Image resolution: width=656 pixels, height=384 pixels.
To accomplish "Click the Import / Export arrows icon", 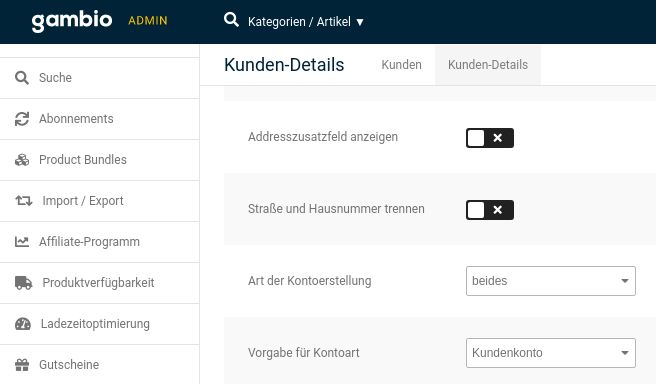I will [x=24, y=201].
